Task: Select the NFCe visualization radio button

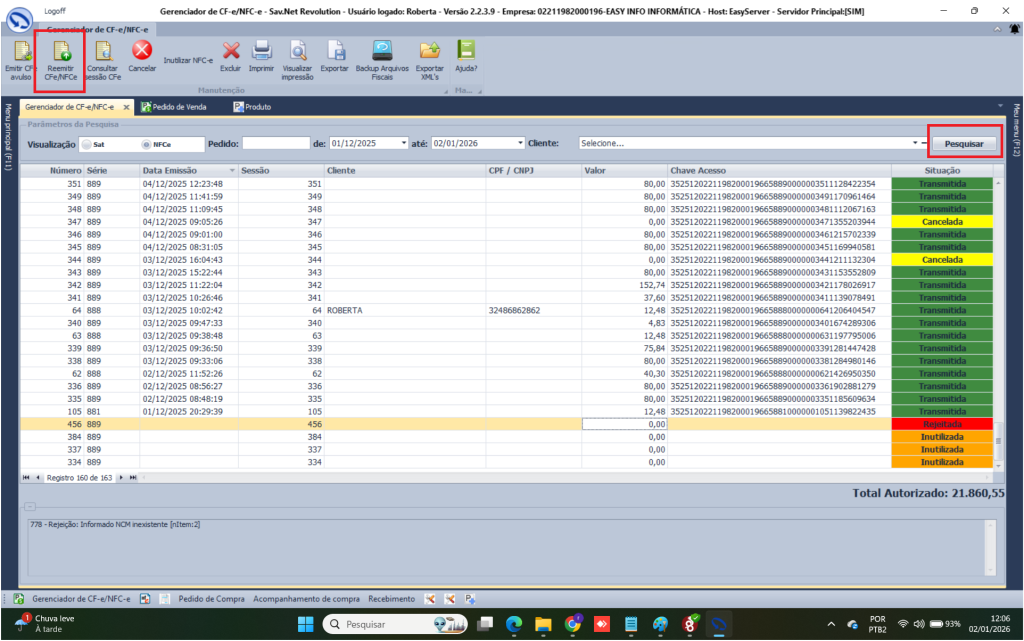Action: tap(146, 144)
